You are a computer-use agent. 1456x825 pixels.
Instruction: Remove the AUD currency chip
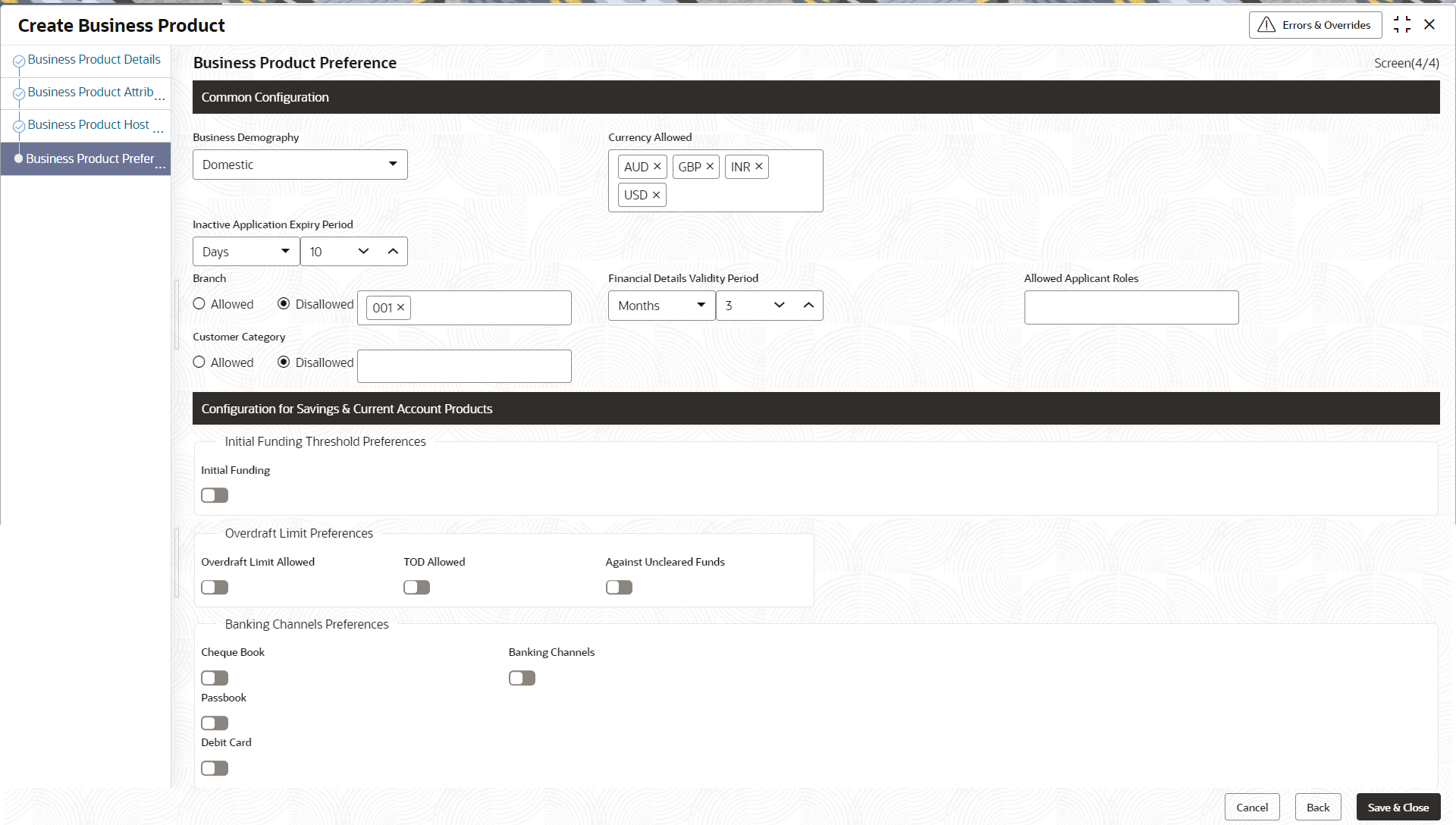click(657, 167)
